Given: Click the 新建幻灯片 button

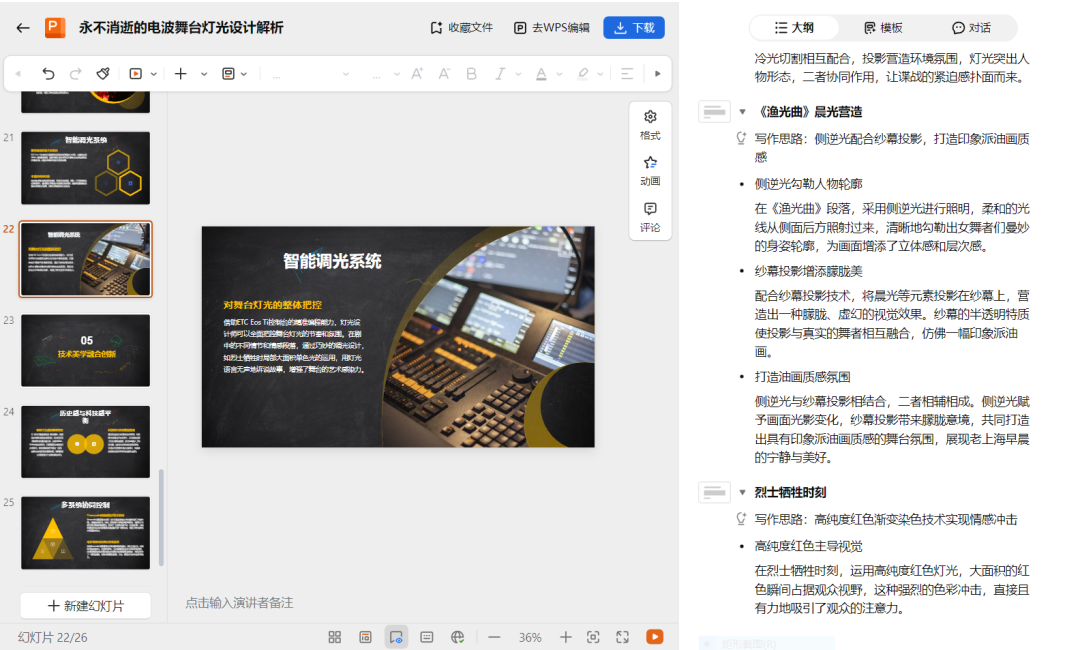Looking at the screenshot, I should (x=85, y=606).
